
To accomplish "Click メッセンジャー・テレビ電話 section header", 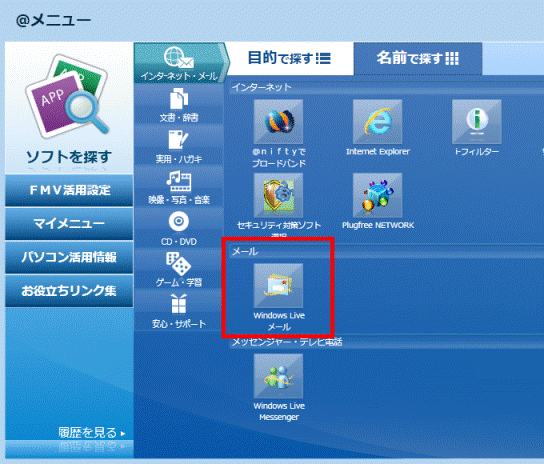I will 287,342.
